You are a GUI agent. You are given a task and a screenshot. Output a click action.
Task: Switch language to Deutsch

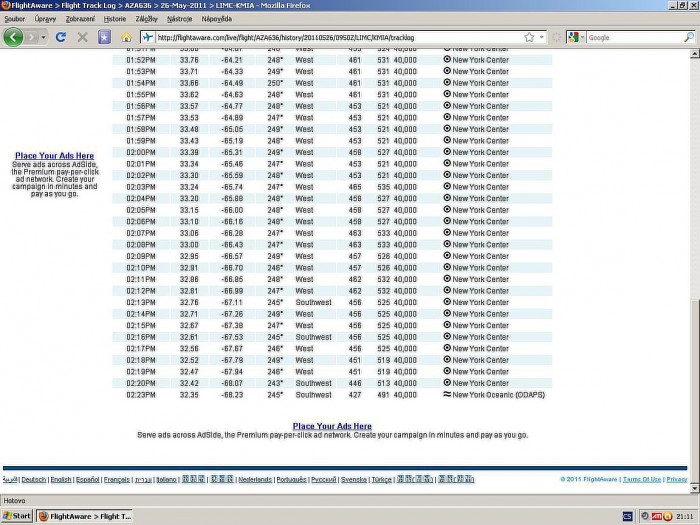(x=34, y=479)
